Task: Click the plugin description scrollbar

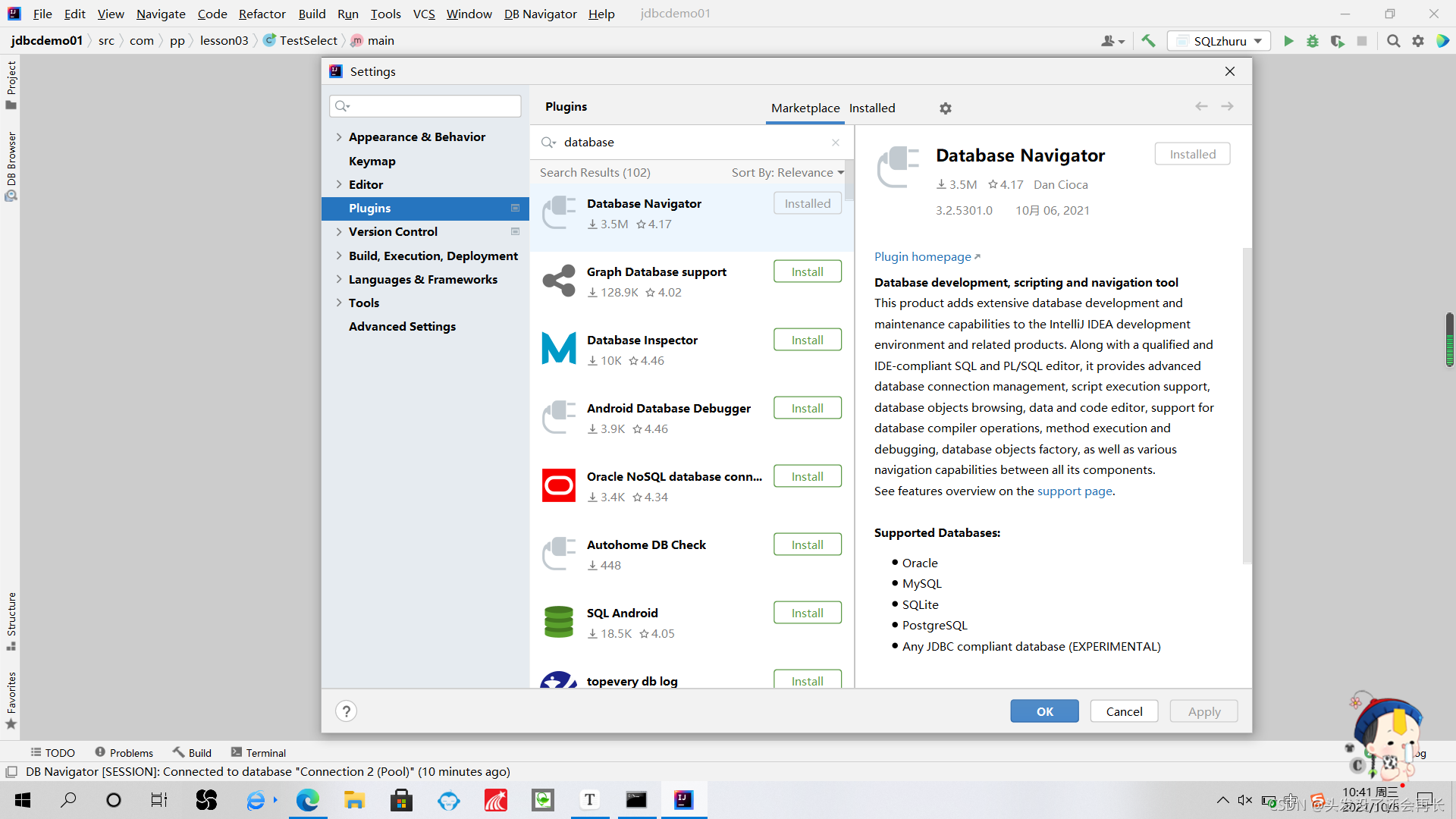Action: (x=1246, y=406)
